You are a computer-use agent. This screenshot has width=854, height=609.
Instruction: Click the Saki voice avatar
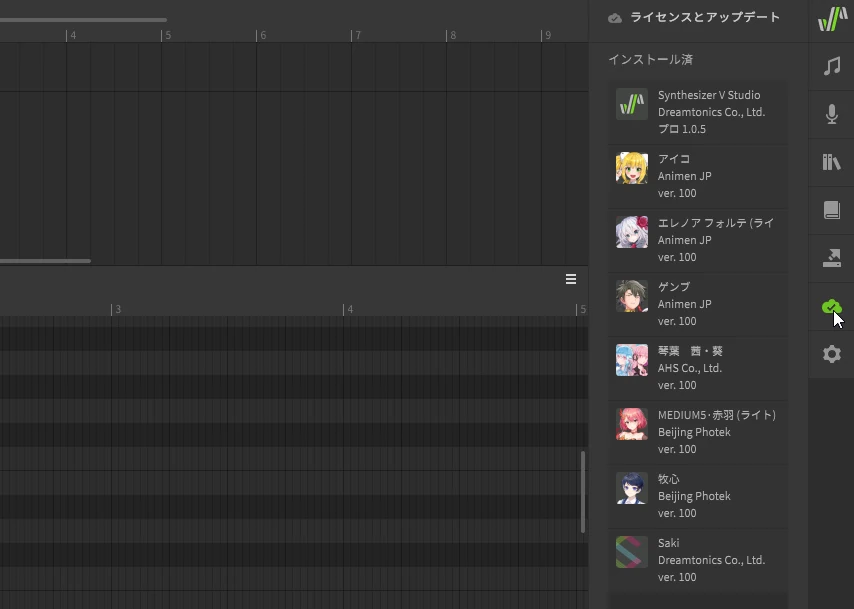click(632, 552)
